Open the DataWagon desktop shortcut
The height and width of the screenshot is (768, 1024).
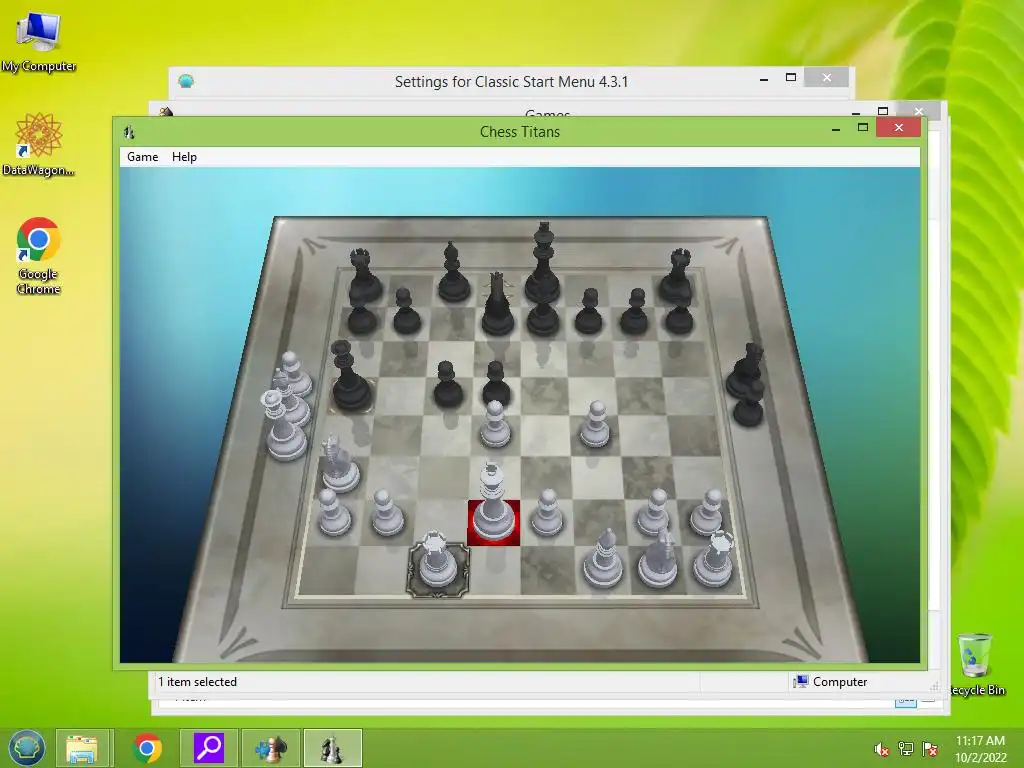(x=39, y=144)
